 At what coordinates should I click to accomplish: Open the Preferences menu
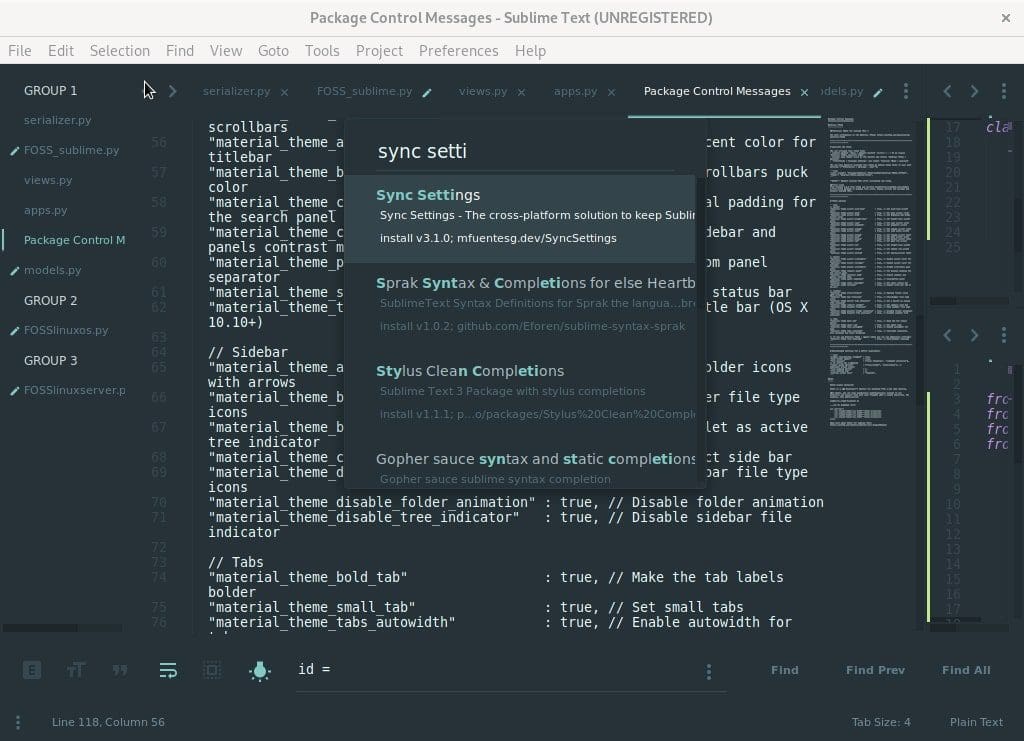(x=458, y=50)
